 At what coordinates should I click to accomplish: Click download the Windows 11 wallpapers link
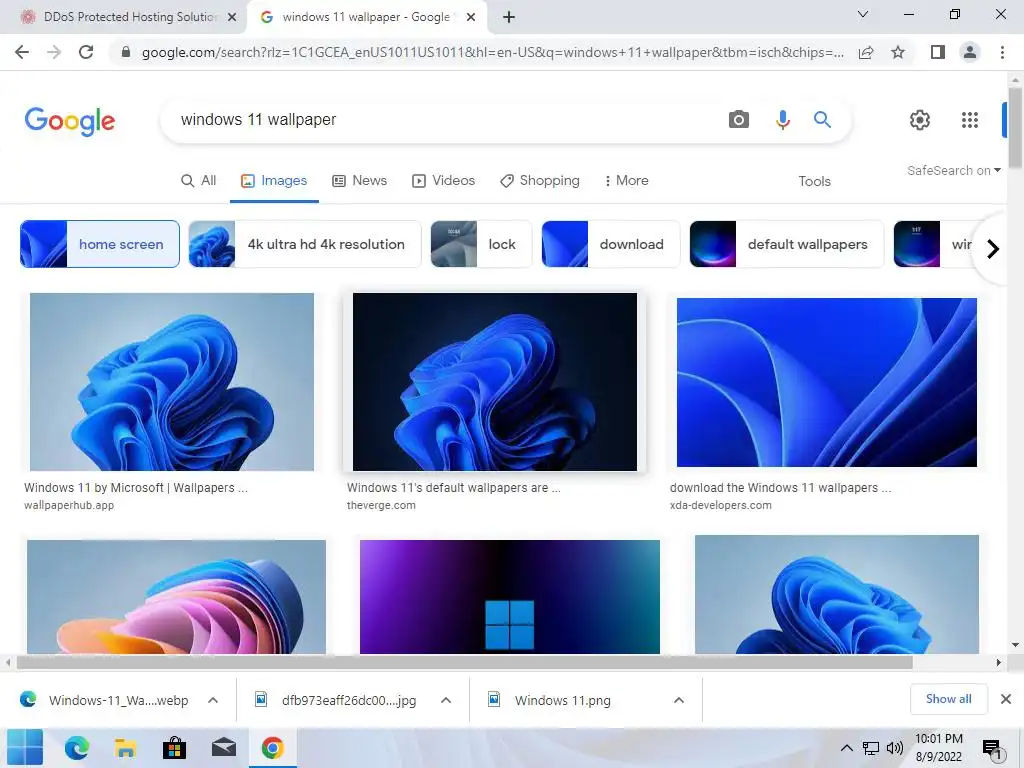pos(780,488)
